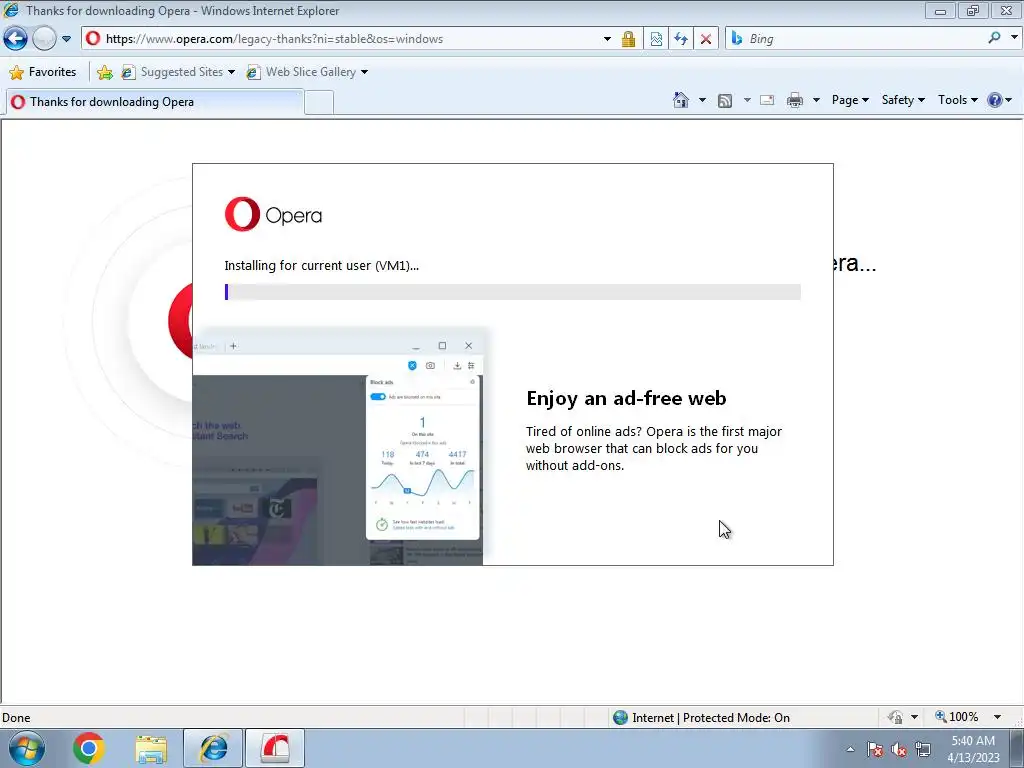Open Google Chrome from taskbar
Screen dimensions: 1024x768
88,748
